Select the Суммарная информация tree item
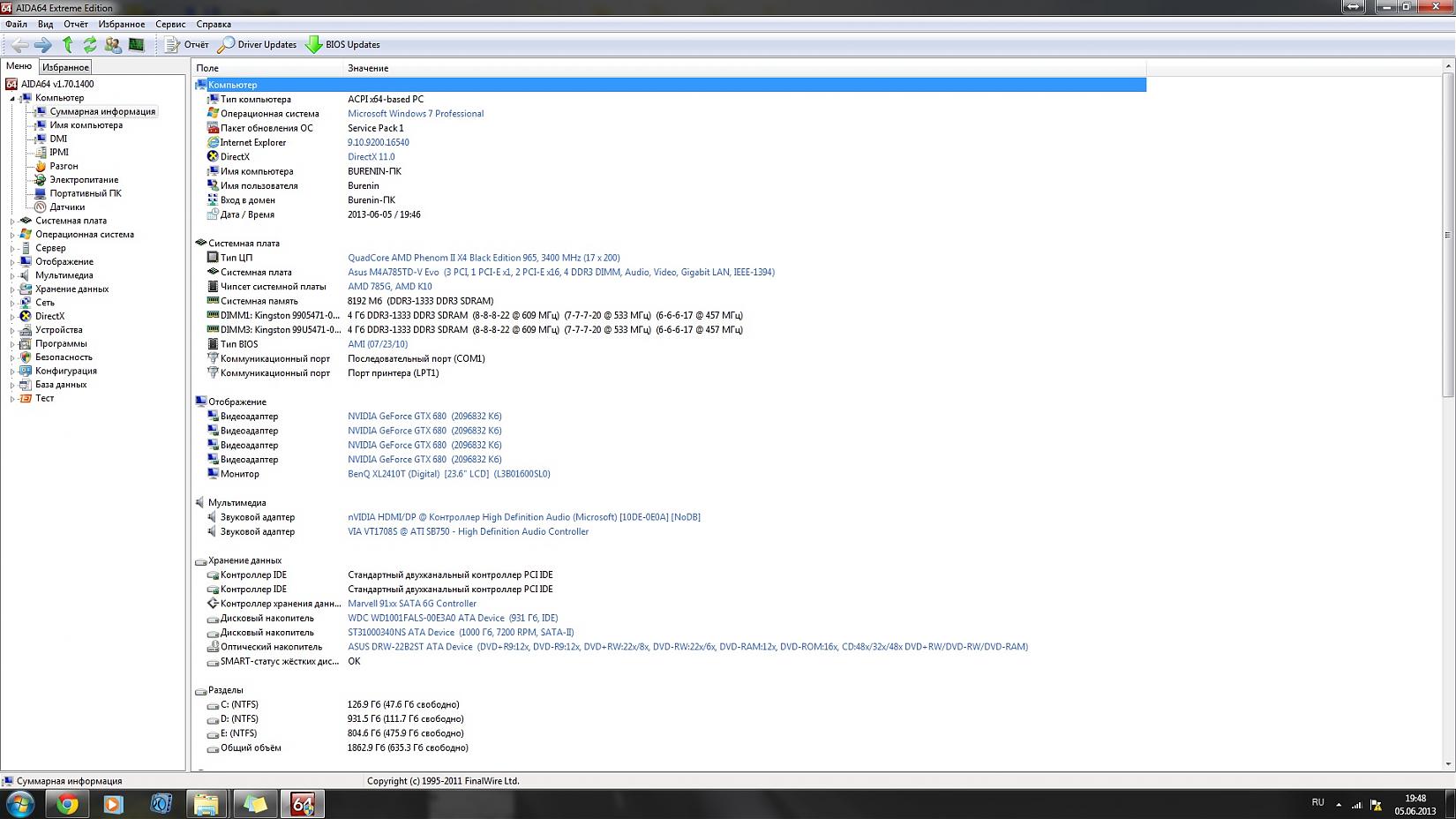Screen dimensions: 1456x819 click(102, 111)
